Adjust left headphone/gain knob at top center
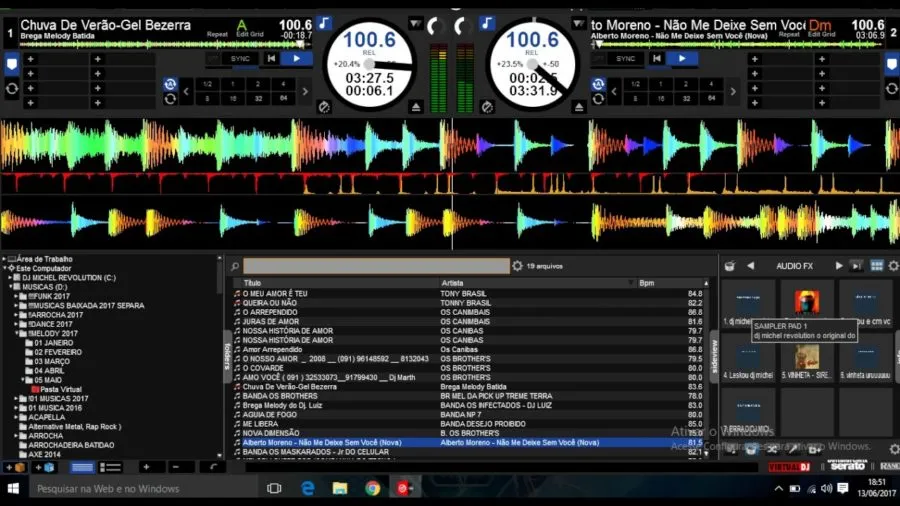This screenshot has width=900, height=506. click(436, 26)
